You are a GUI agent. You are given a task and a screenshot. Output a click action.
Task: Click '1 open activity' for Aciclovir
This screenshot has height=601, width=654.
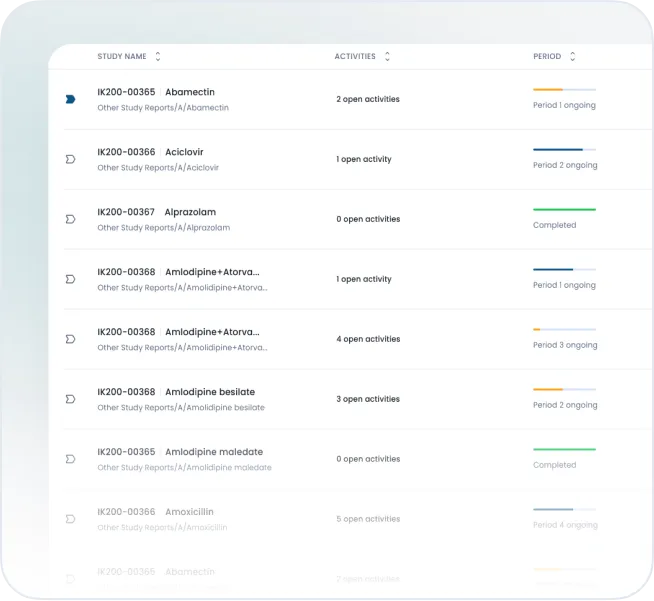click(364, 159)
